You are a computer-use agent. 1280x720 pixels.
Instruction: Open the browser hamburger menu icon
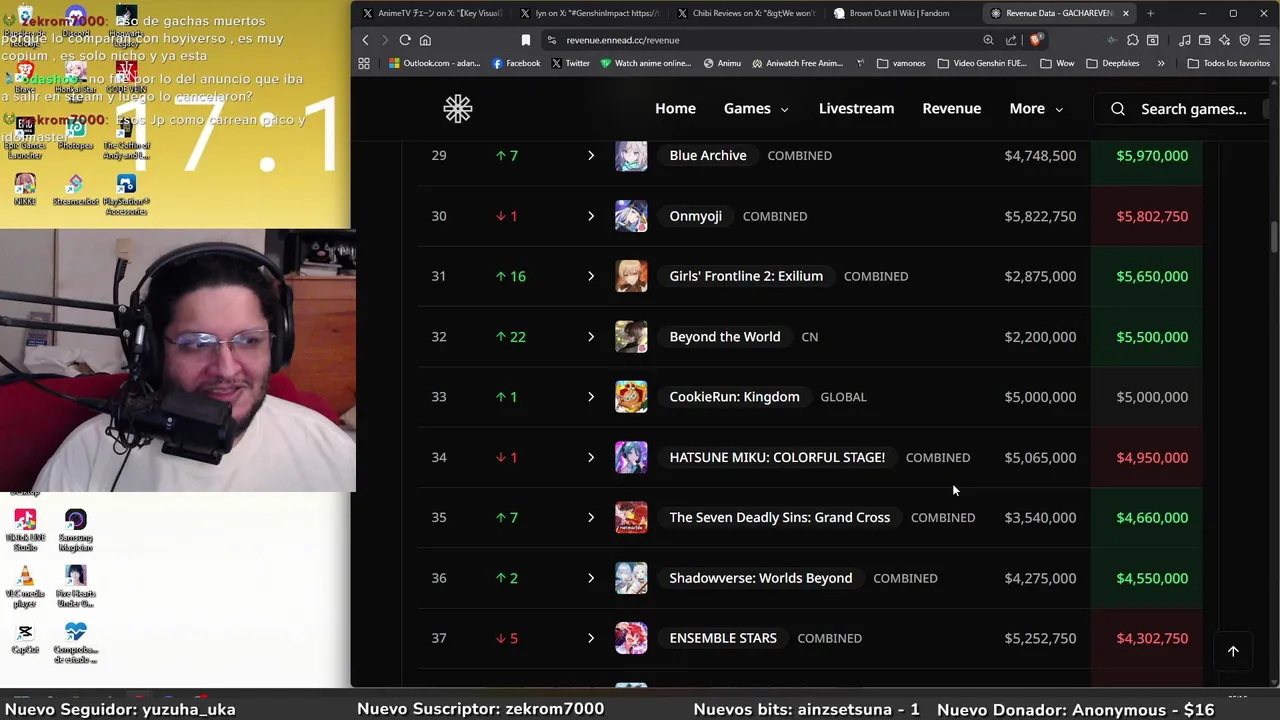(1265, 40)
